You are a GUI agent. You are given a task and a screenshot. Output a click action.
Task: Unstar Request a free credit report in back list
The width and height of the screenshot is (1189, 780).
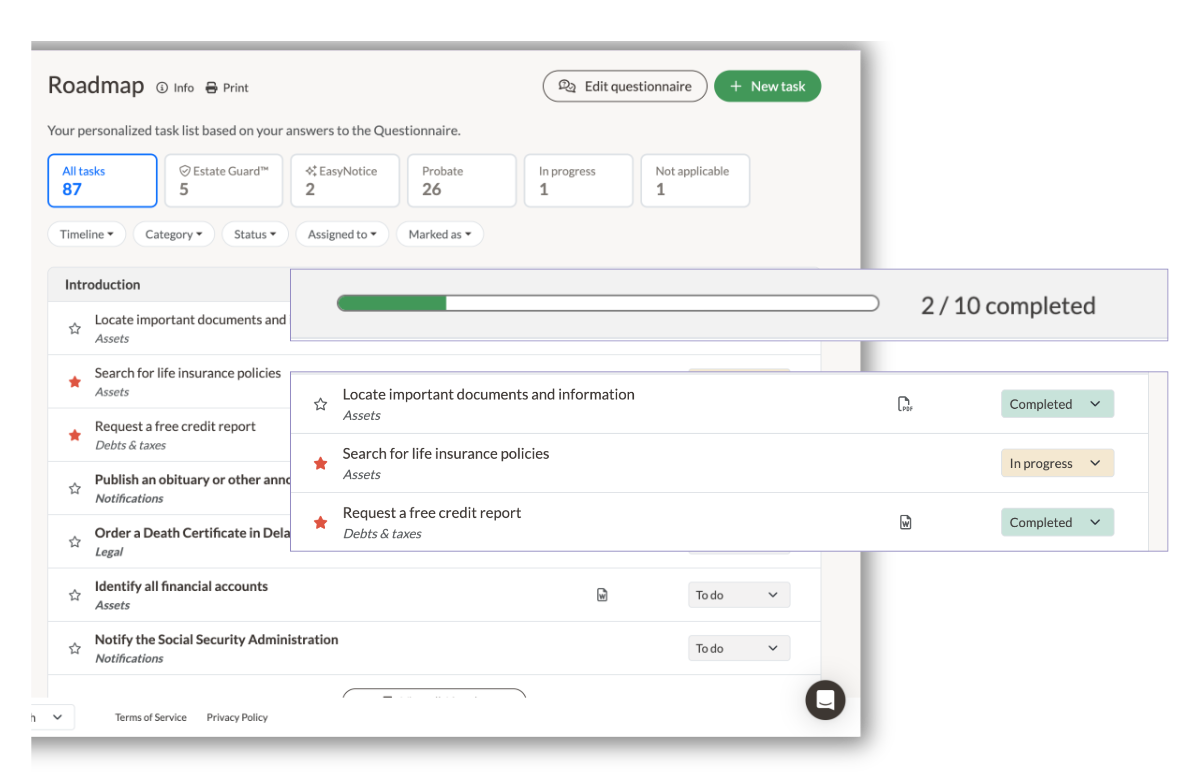point(74,435)
